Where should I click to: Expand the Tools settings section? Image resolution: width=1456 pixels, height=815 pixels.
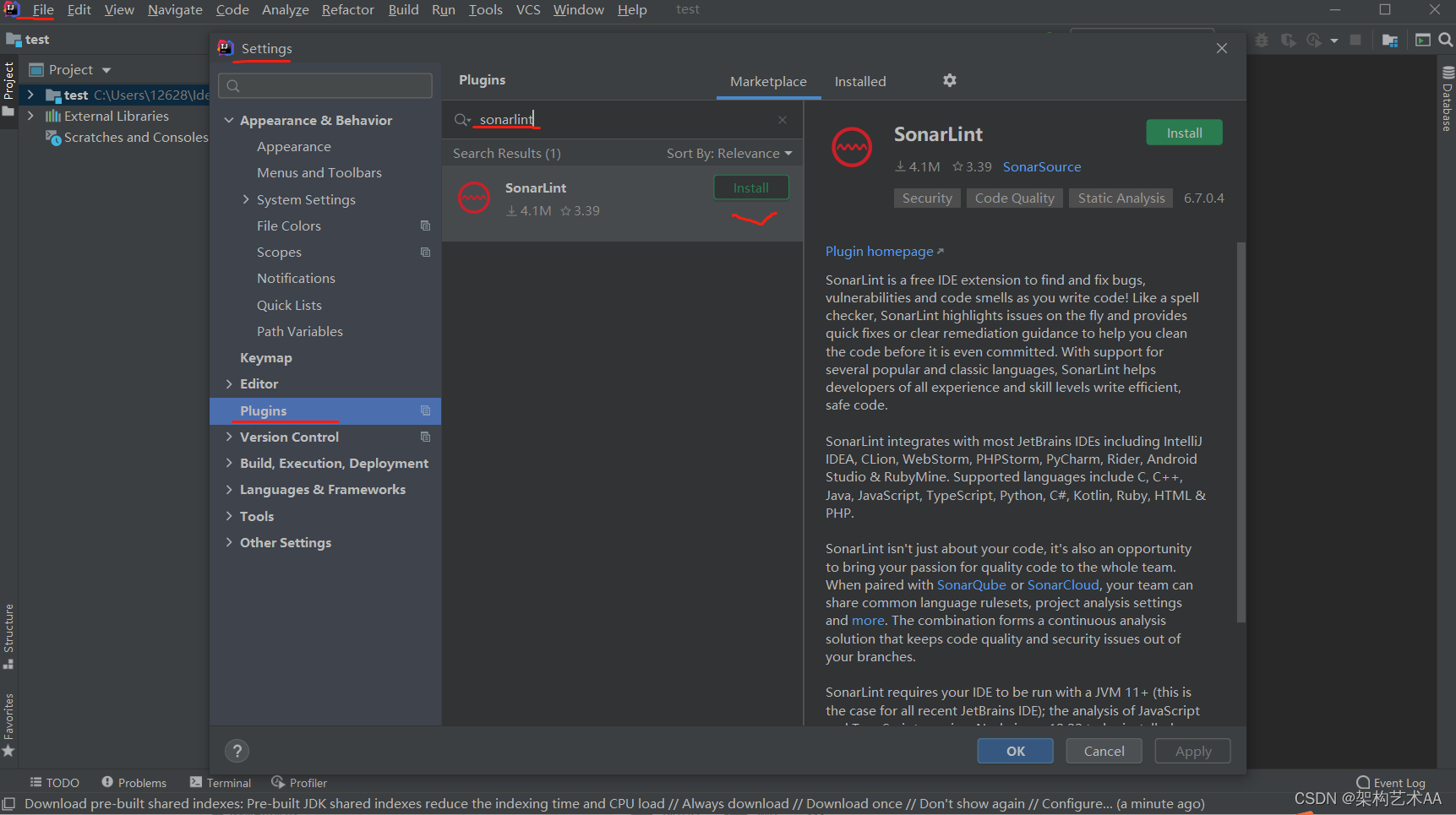click(x=228, y=516)
